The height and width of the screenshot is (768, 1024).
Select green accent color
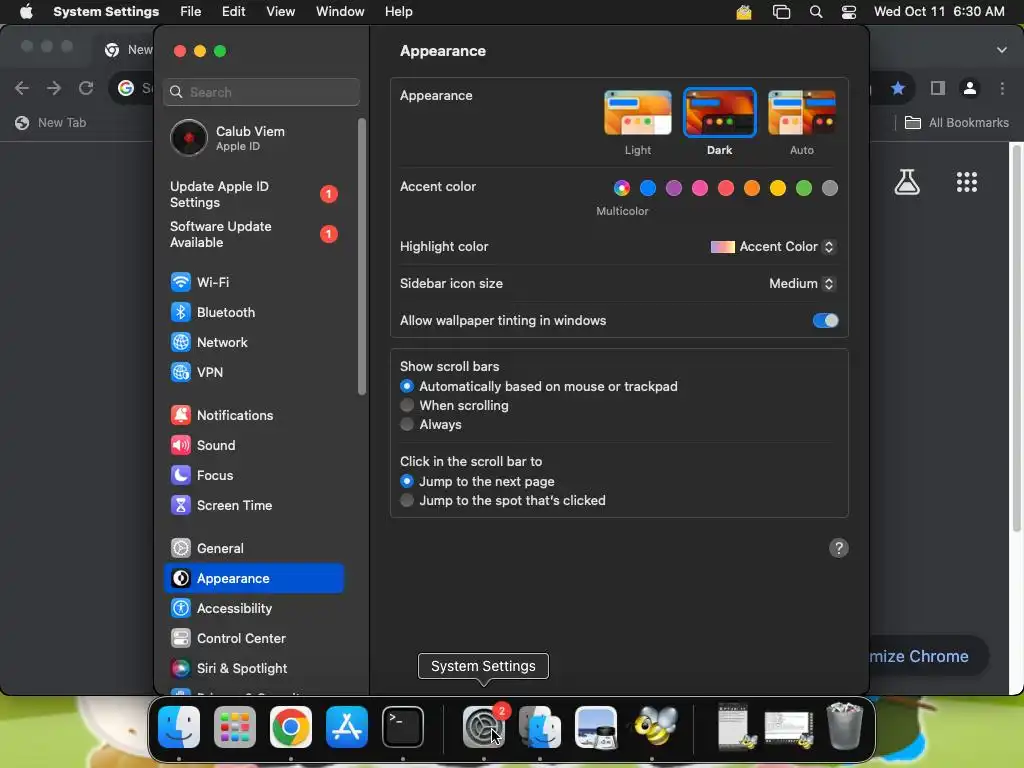click(x=804, y=188)
